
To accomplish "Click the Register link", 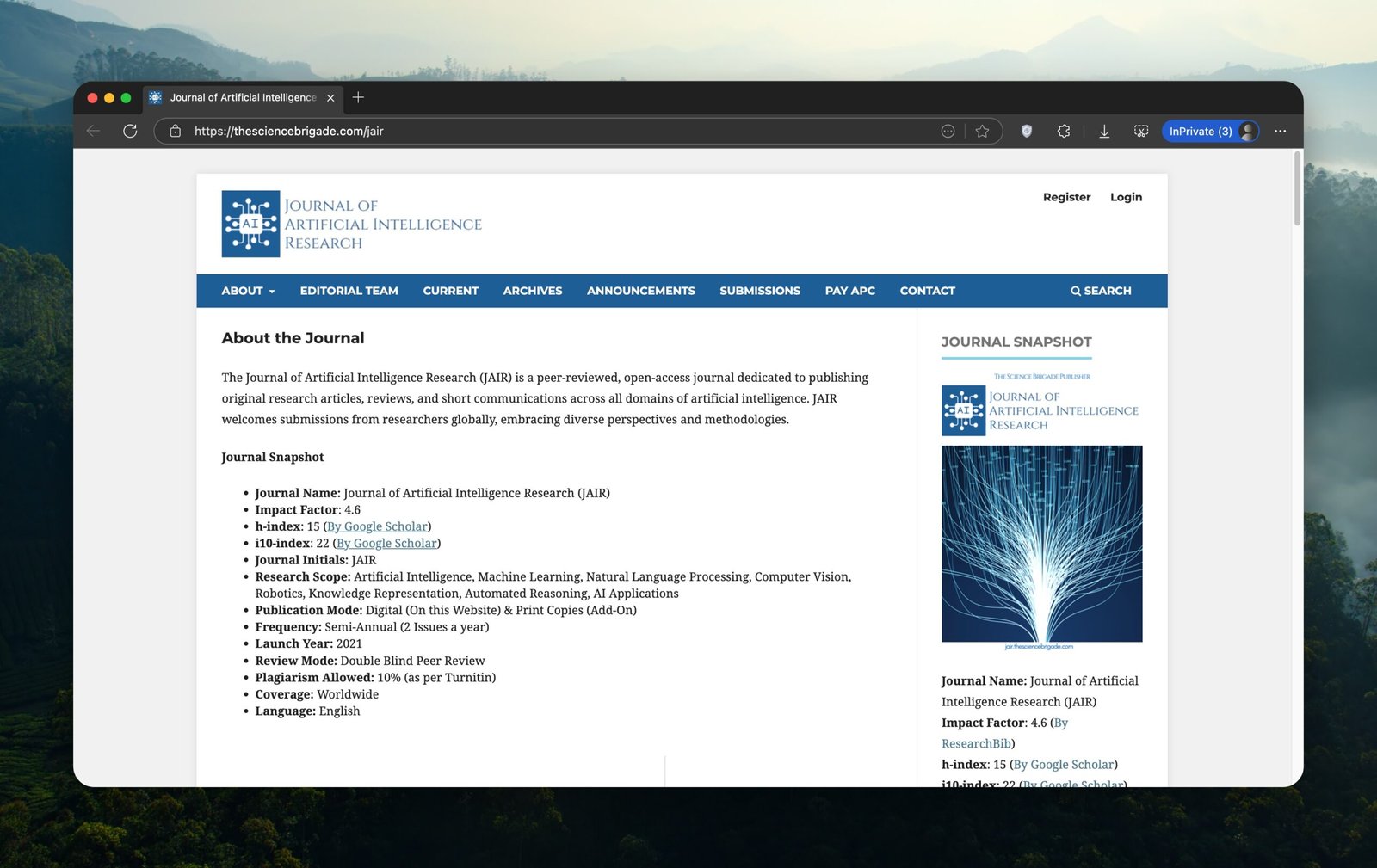I will 1066,197.
